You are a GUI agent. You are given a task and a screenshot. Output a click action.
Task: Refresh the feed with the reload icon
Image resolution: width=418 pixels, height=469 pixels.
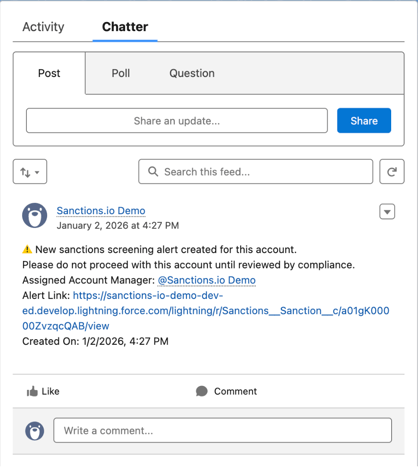(392, 172)
